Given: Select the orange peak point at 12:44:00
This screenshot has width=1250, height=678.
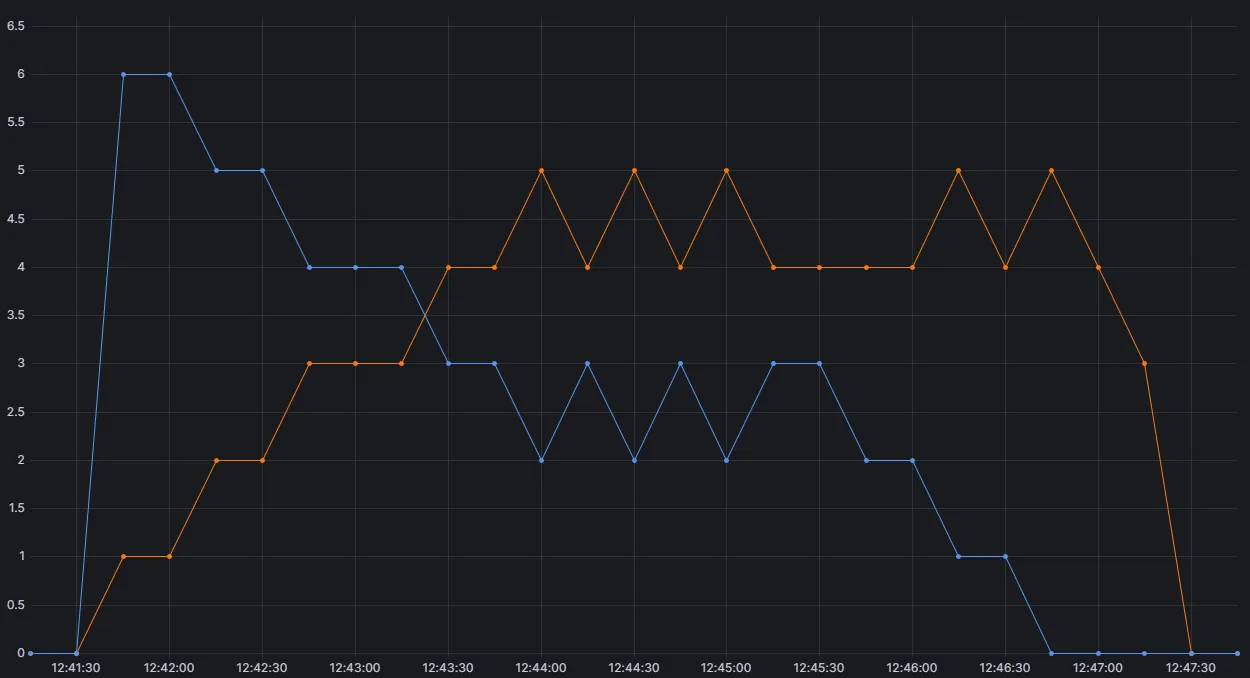Looking at the screenshot, I should (x=541, y=170).
